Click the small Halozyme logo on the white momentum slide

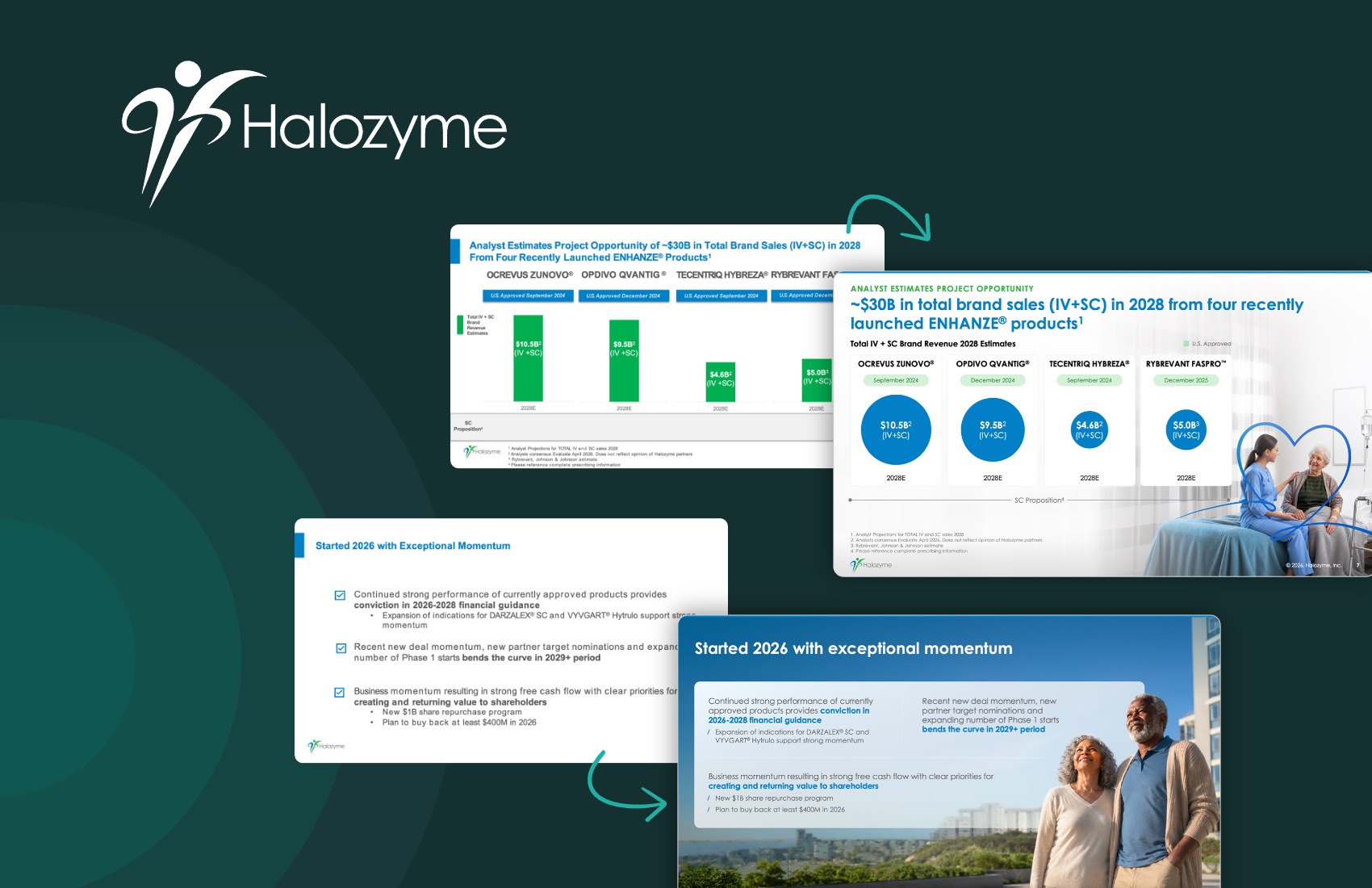(x=326, y=746)
